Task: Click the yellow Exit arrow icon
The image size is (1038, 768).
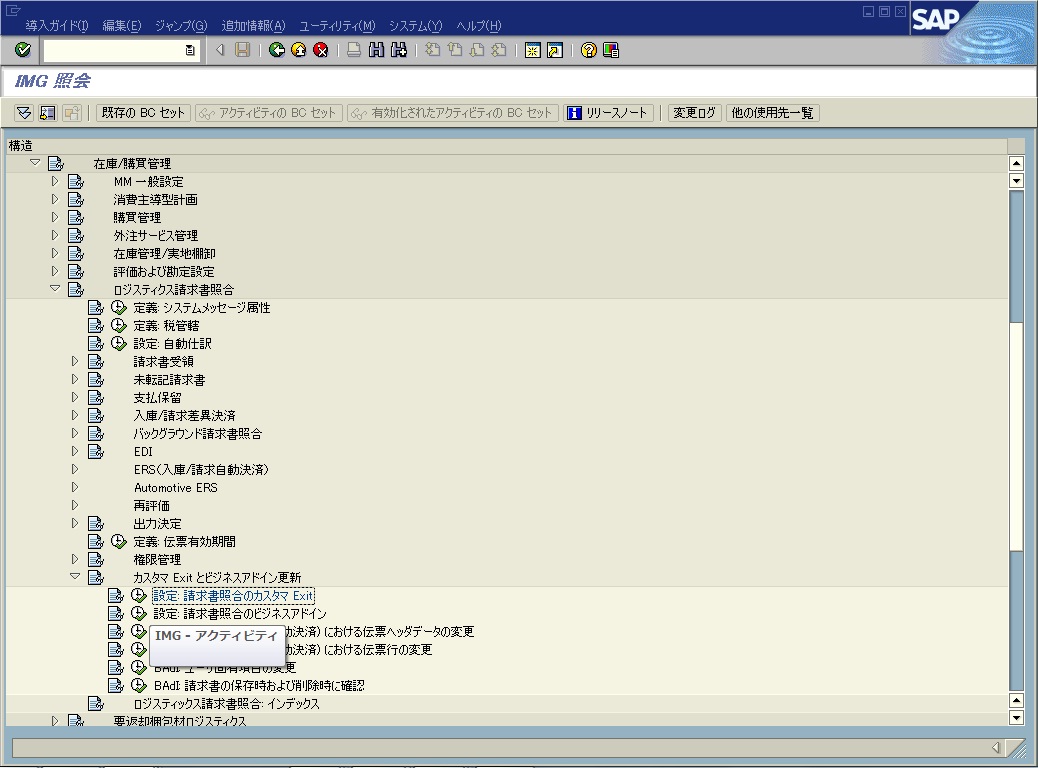Action: pos(298,50)
